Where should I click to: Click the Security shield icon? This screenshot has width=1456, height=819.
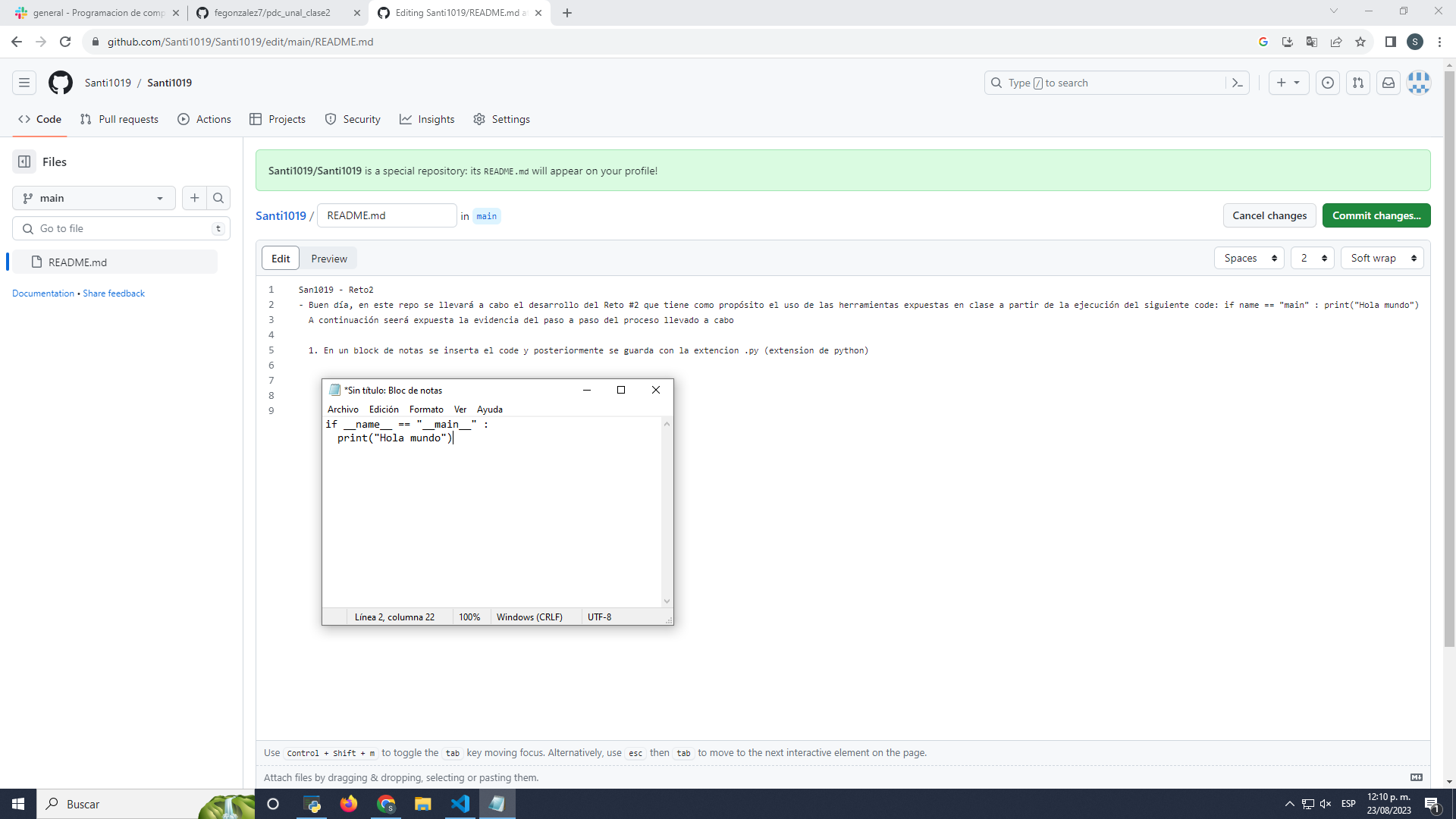tap(331, 119)
